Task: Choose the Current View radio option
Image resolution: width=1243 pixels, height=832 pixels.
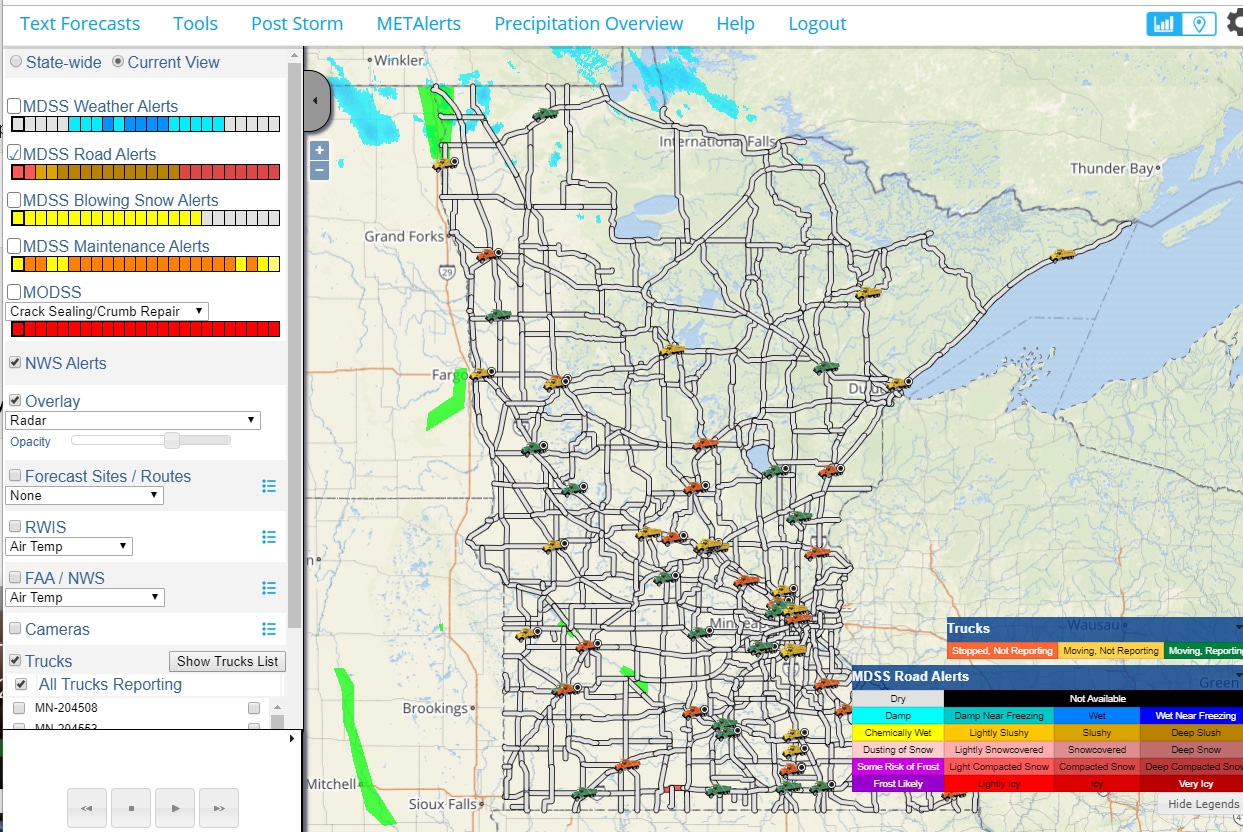Action: [118, 62]
